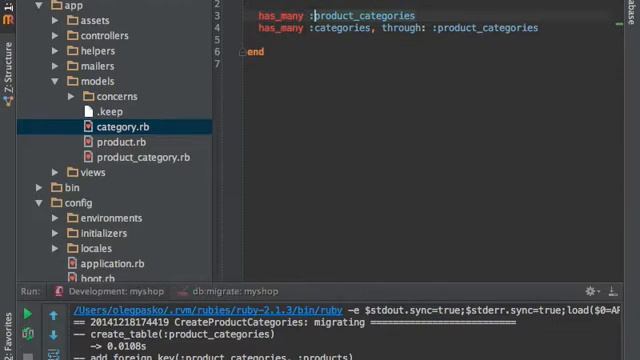Click the product_category.rb Ruby file icon

click(x=88, y=157)
